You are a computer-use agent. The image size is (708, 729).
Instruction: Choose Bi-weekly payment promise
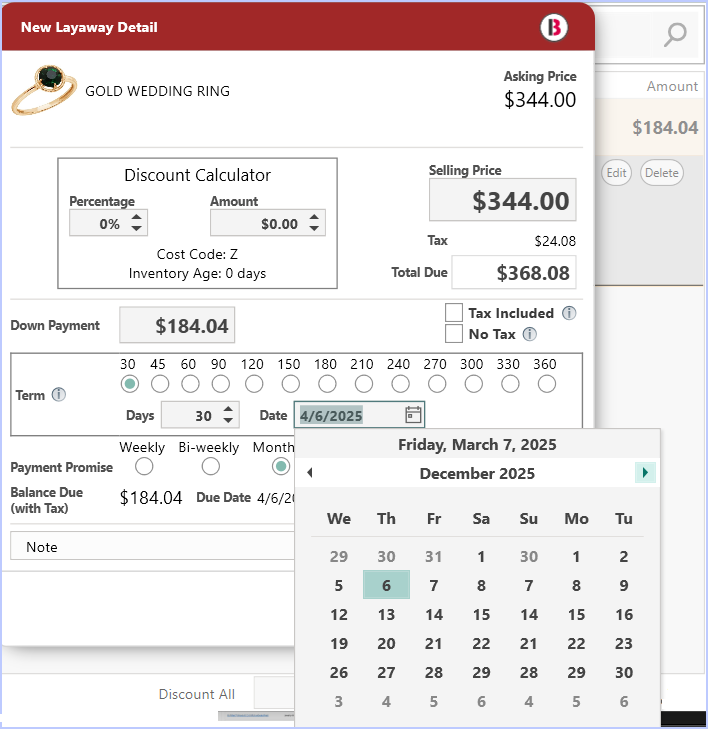[x=211, y=466]
